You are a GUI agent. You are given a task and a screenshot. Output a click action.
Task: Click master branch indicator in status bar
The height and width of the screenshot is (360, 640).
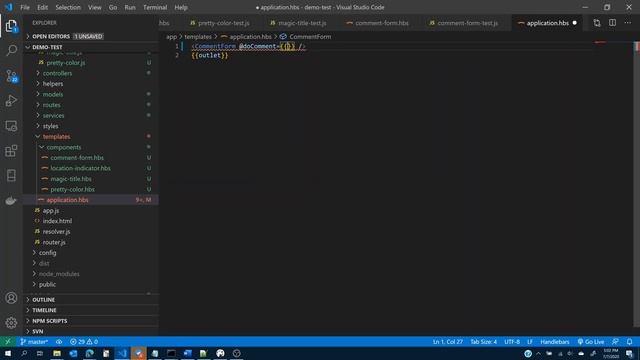pos(34,342)
